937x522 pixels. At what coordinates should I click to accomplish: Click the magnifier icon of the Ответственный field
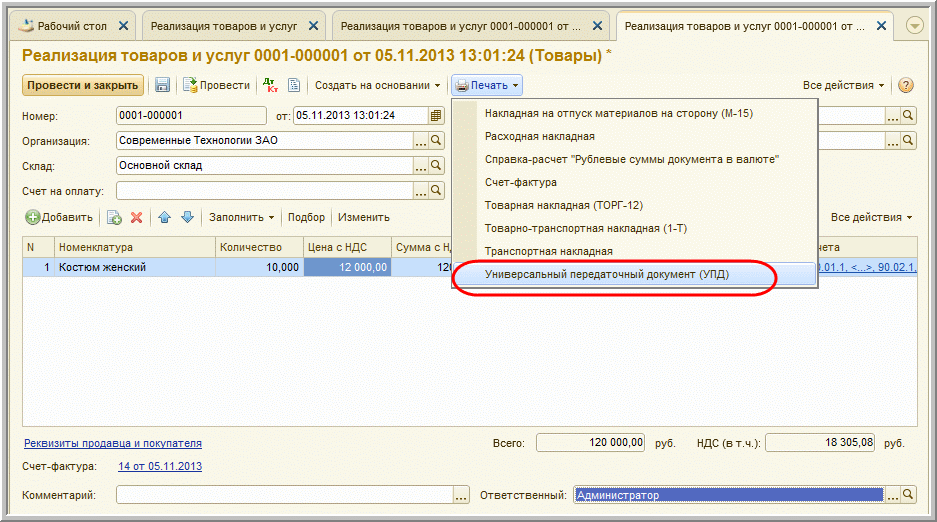click(x=908, y=495)
